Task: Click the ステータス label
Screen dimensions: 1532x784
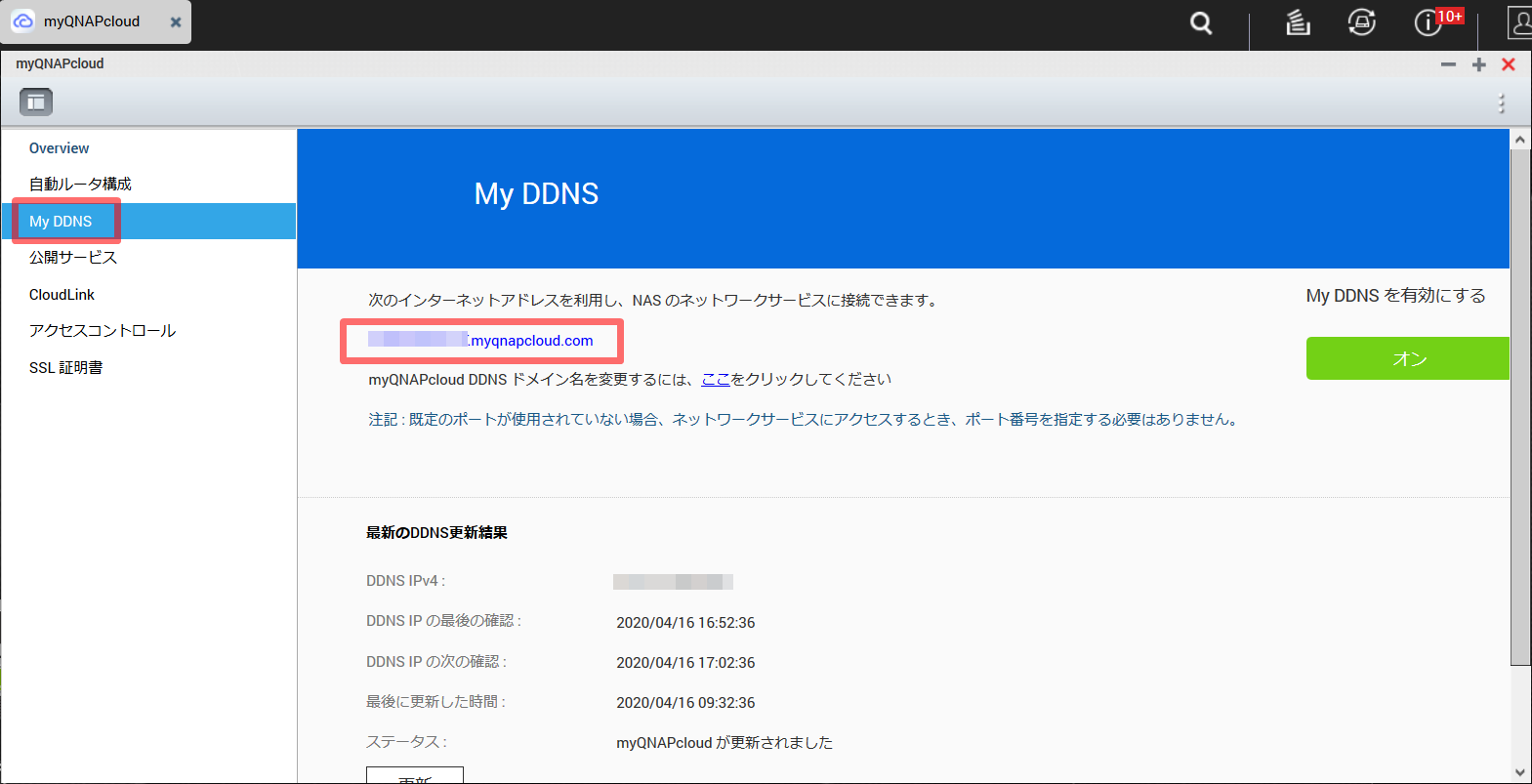Action: (x=406, y=742)
